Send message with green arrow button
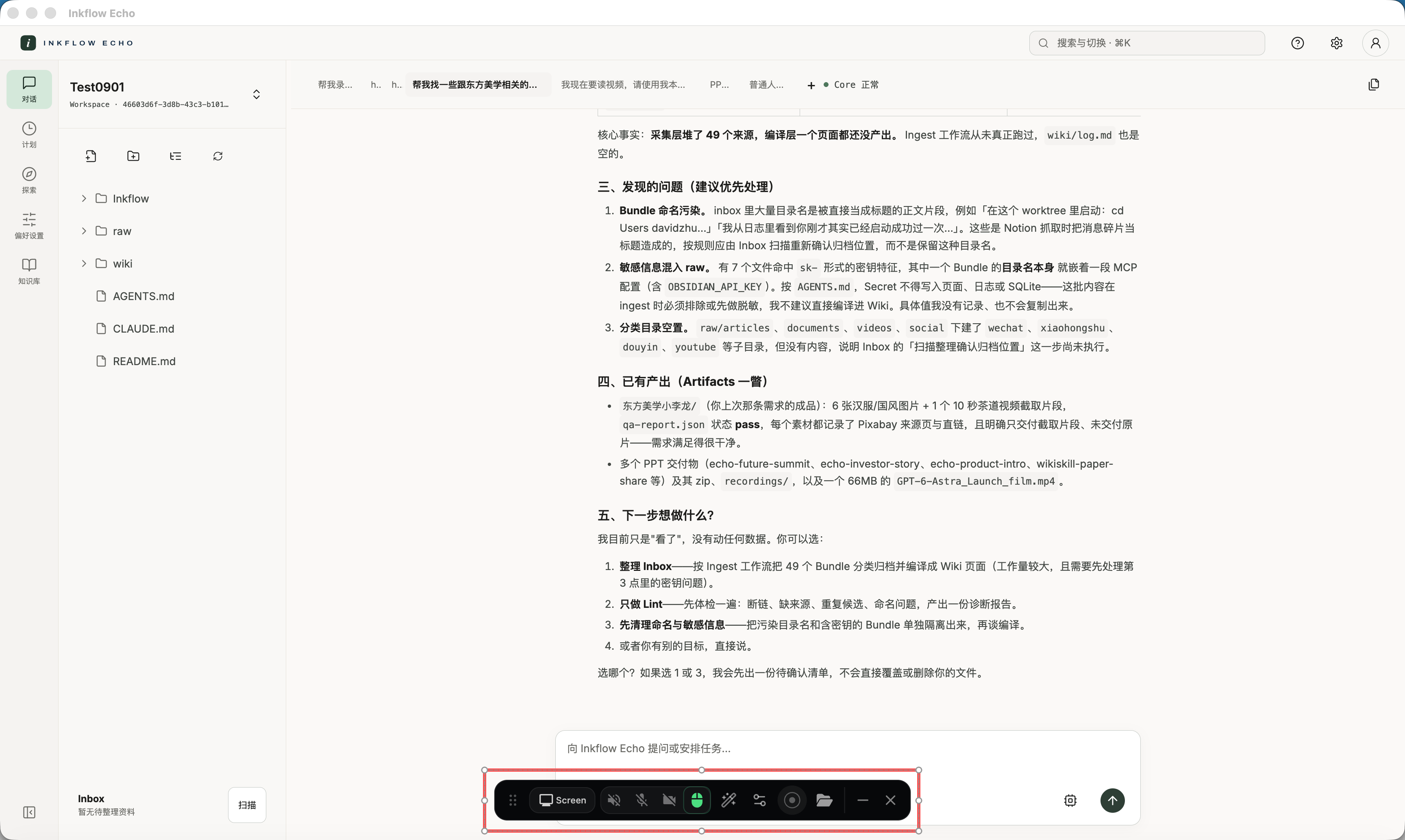 click(1112, 801)
